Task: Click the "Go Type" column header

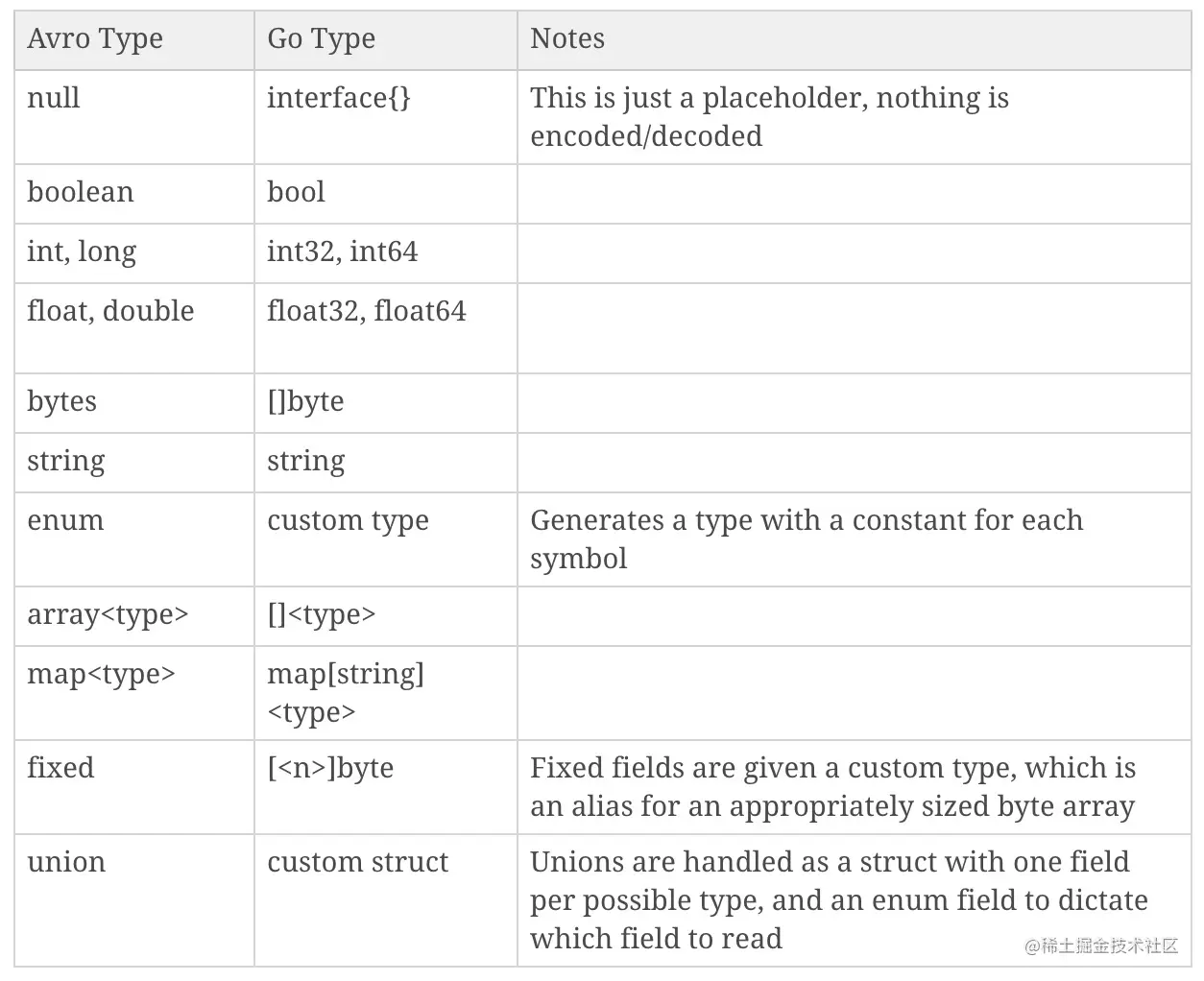Action: (x=321, y=39)
